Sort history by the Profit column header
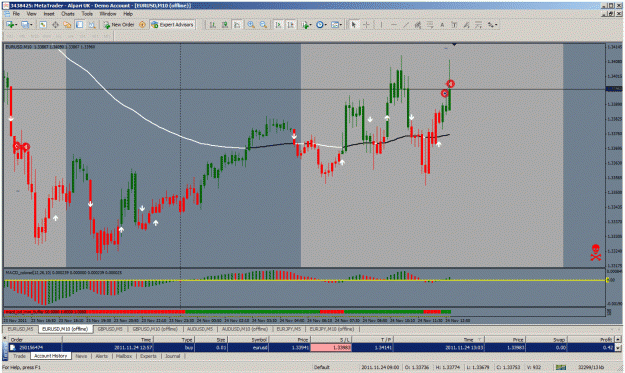This screenshot has width=625, height=373. [591, 340]
